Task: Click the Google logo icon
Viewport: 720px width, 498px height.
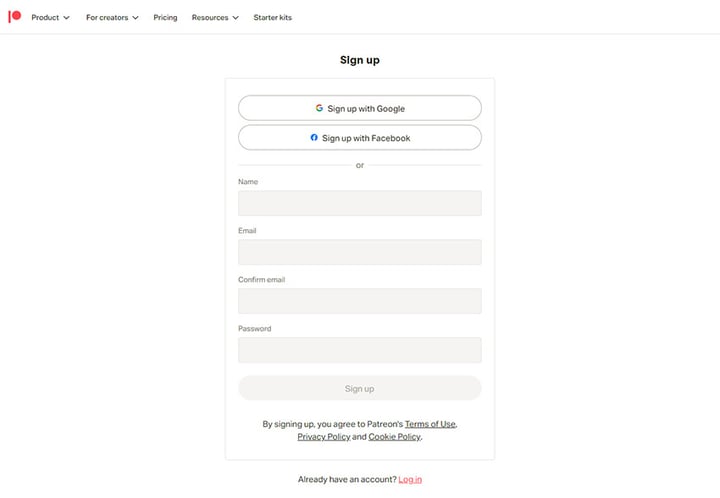Action: coord(319,108)
